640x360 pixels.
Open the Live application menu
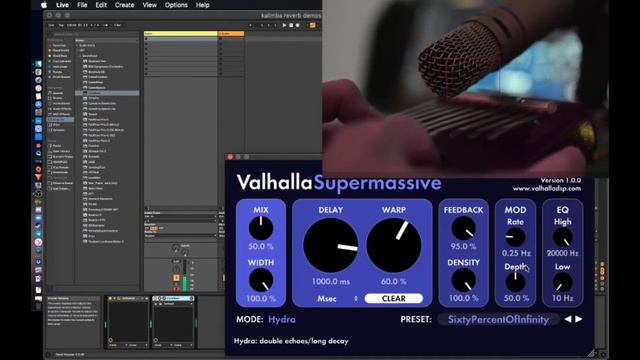pos(62,5)
